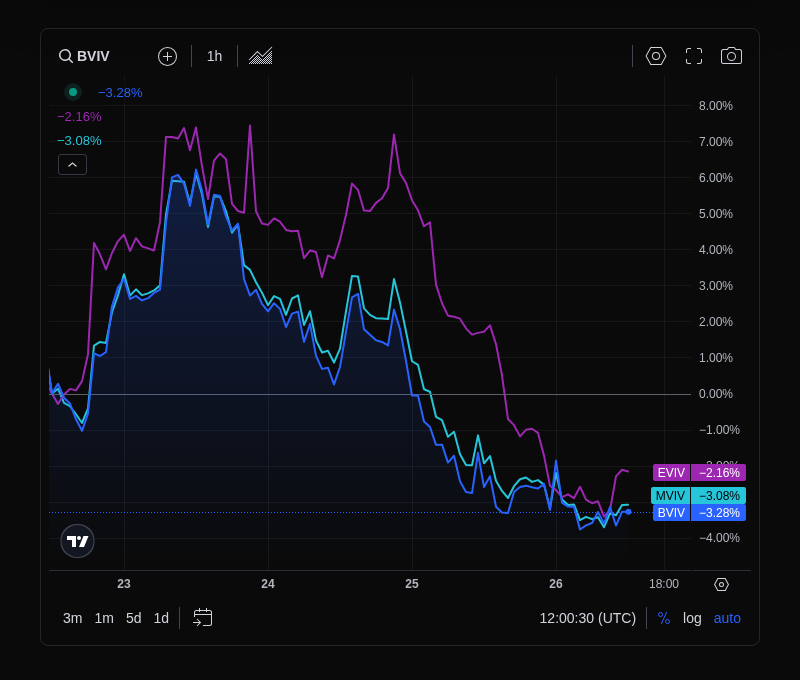Screen dimensions: 800x680
Task: Open the BVIV symbol search
Action: tap(84, 56)
